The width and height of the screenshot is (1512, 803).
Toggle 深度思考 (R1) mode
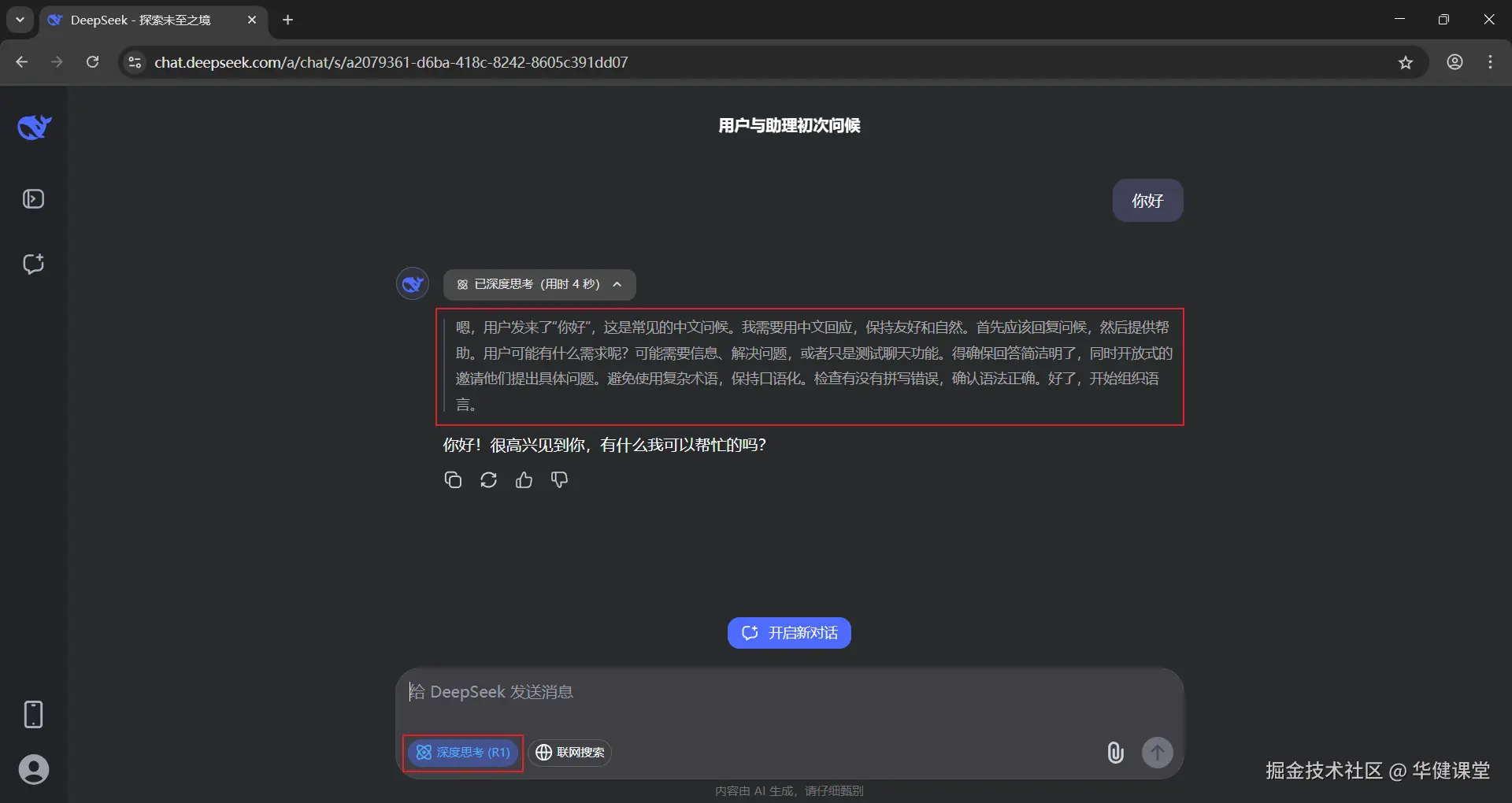click(463, 753)
